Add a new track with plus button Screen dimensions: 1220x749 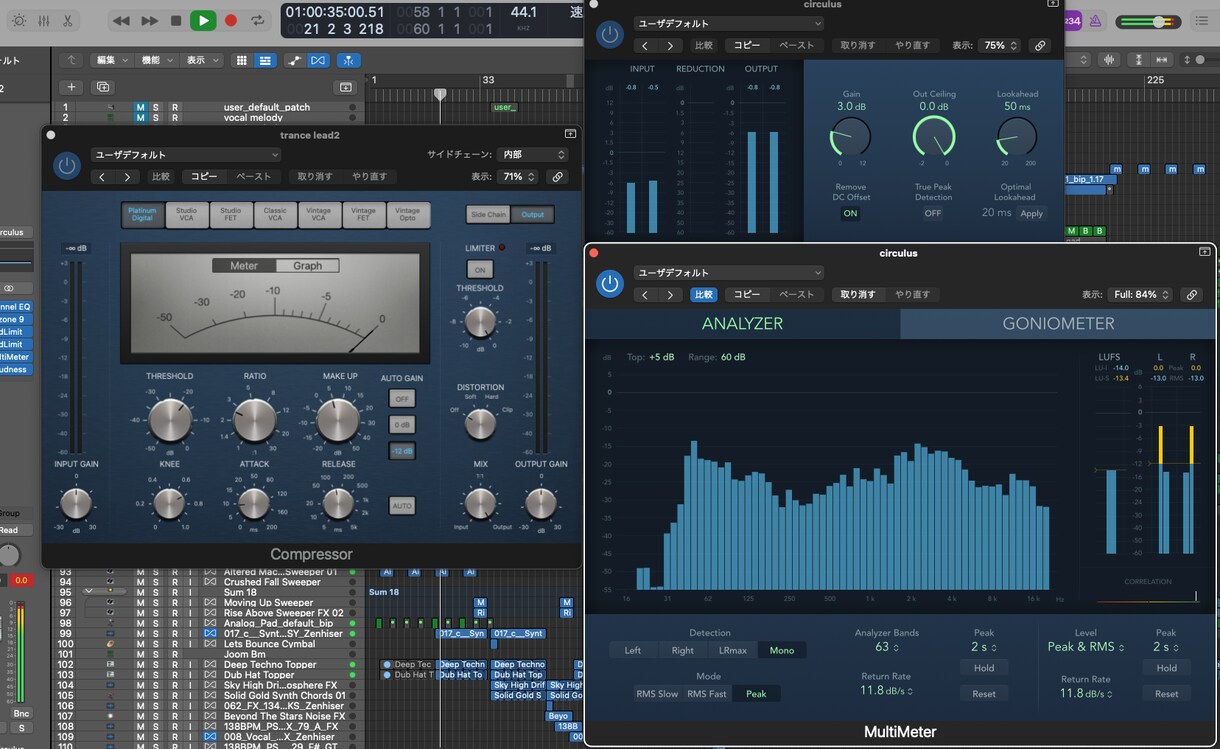(x=71, y=87)
